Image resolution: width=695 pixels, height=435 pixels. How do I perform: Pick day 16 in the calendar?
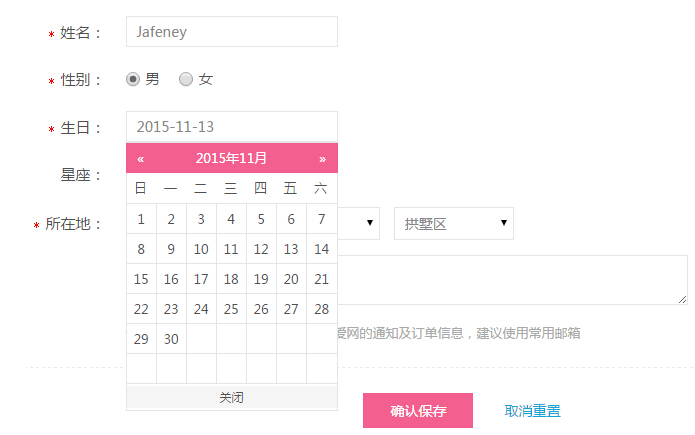point(171,279)
